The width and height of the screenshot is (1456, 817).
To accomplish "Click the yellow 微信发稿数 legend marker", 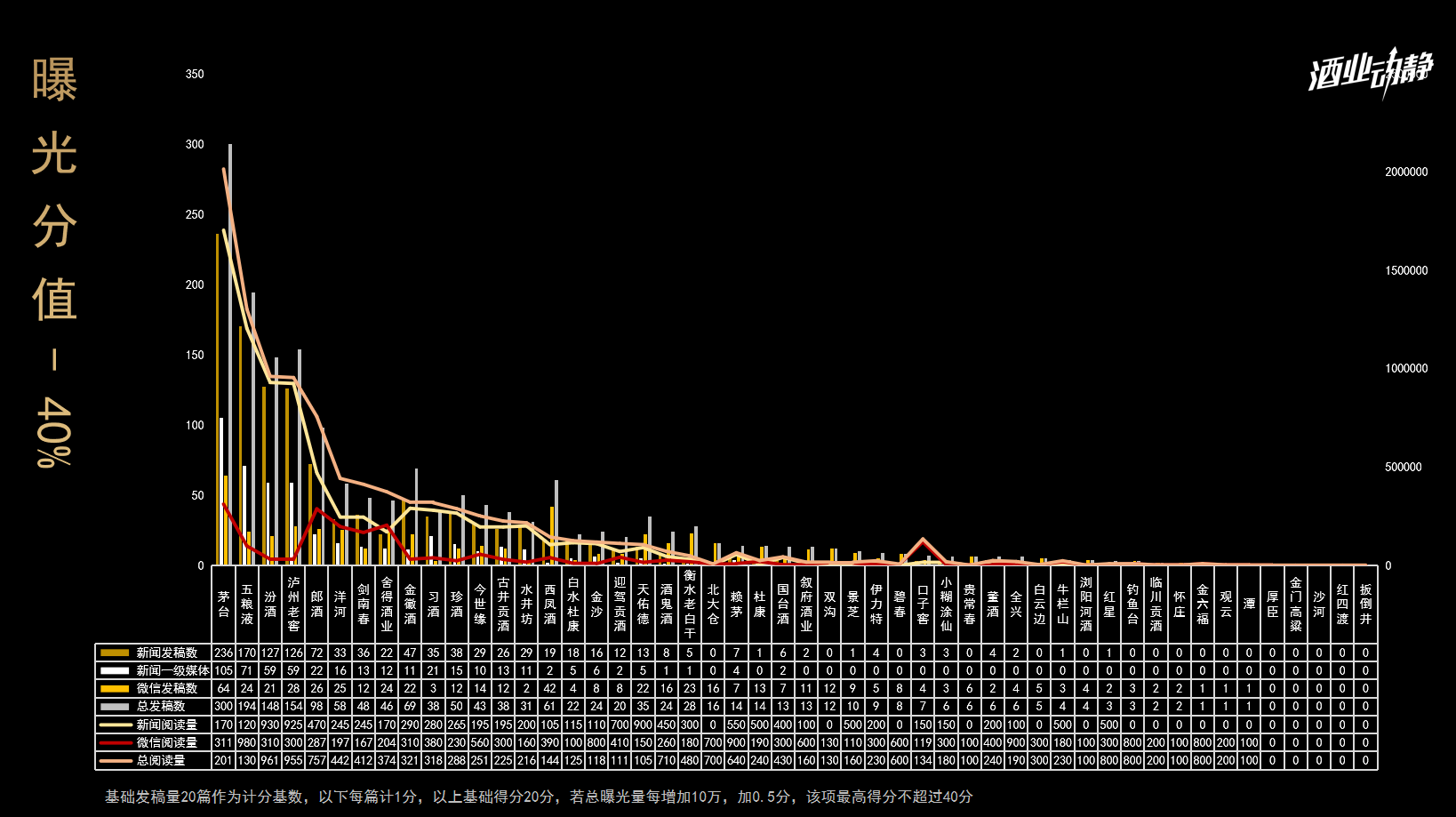I will click(x=115, y=689).
